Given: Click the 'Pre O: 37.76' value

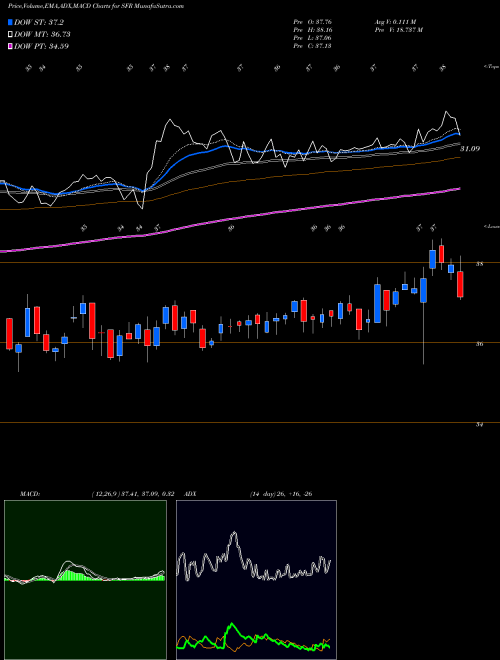Looking at the screenshot, I should [x=313, y=22].
